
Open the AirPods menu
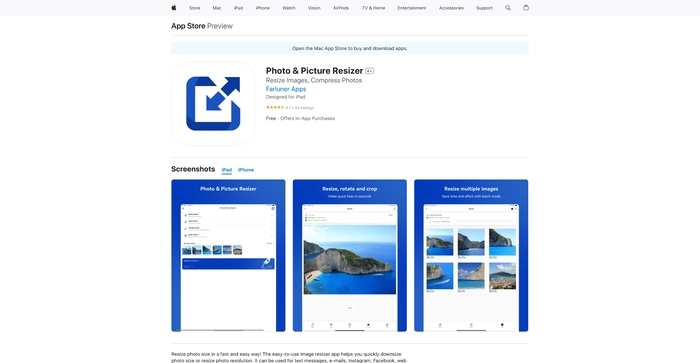(x=341, y=8)
